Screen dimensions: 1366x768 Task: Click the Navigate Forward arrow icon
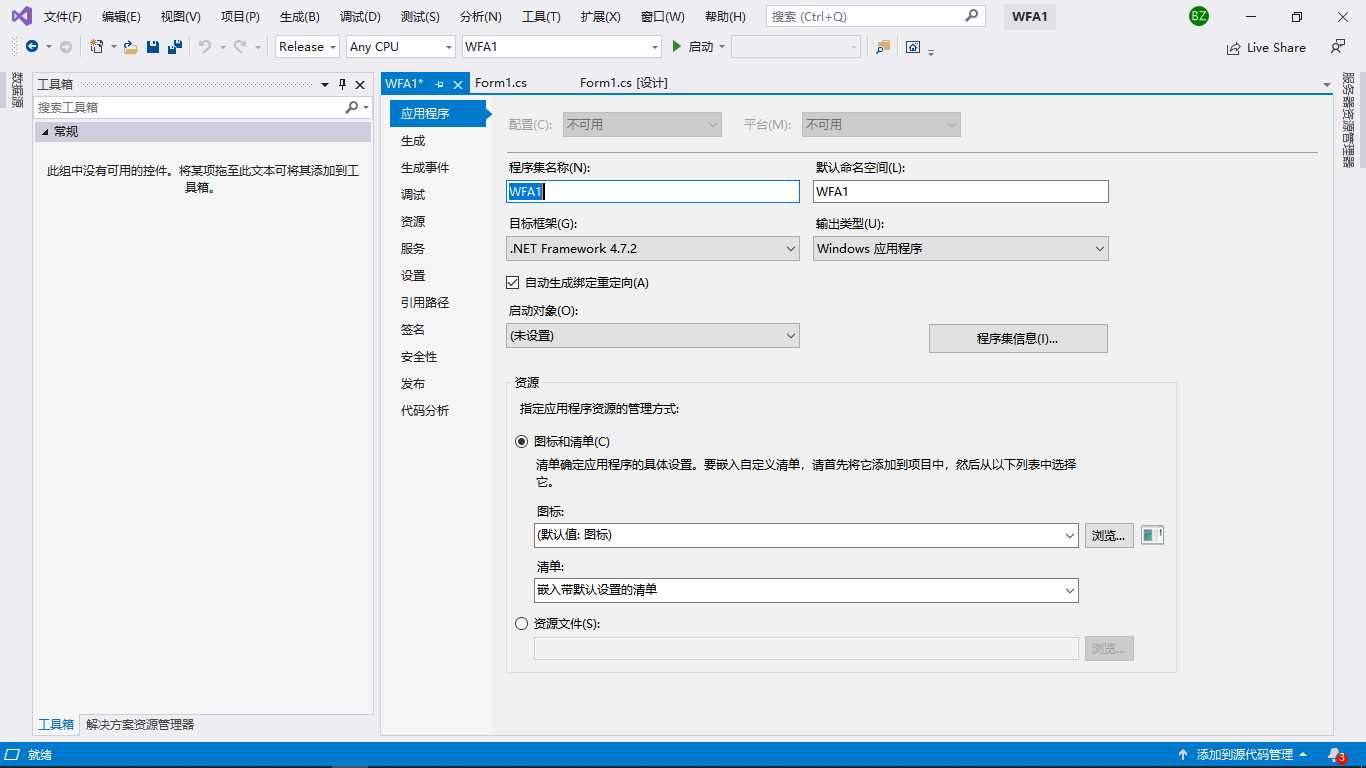pos(66,47)
